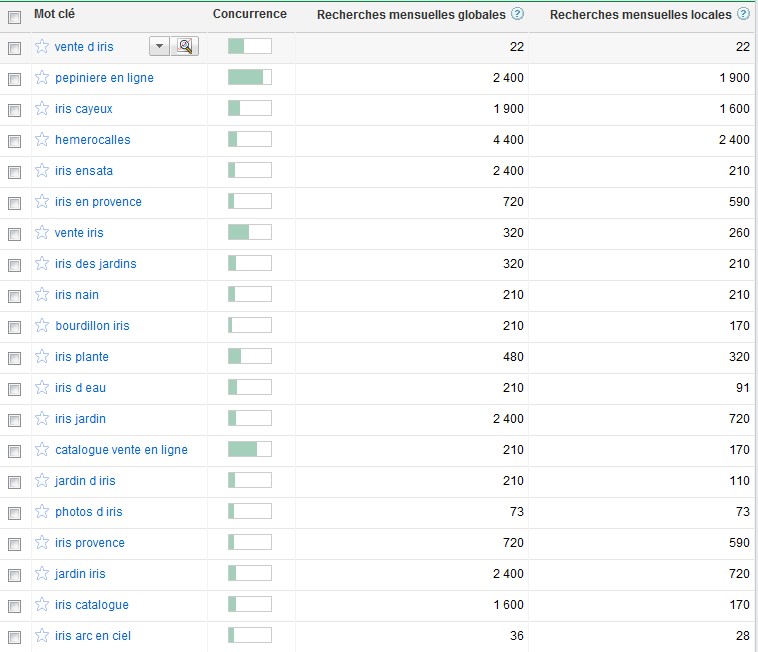The image size is (758, 652).
Task: Star the keyword 'iris cayeux'
Action: pos(42,108)
